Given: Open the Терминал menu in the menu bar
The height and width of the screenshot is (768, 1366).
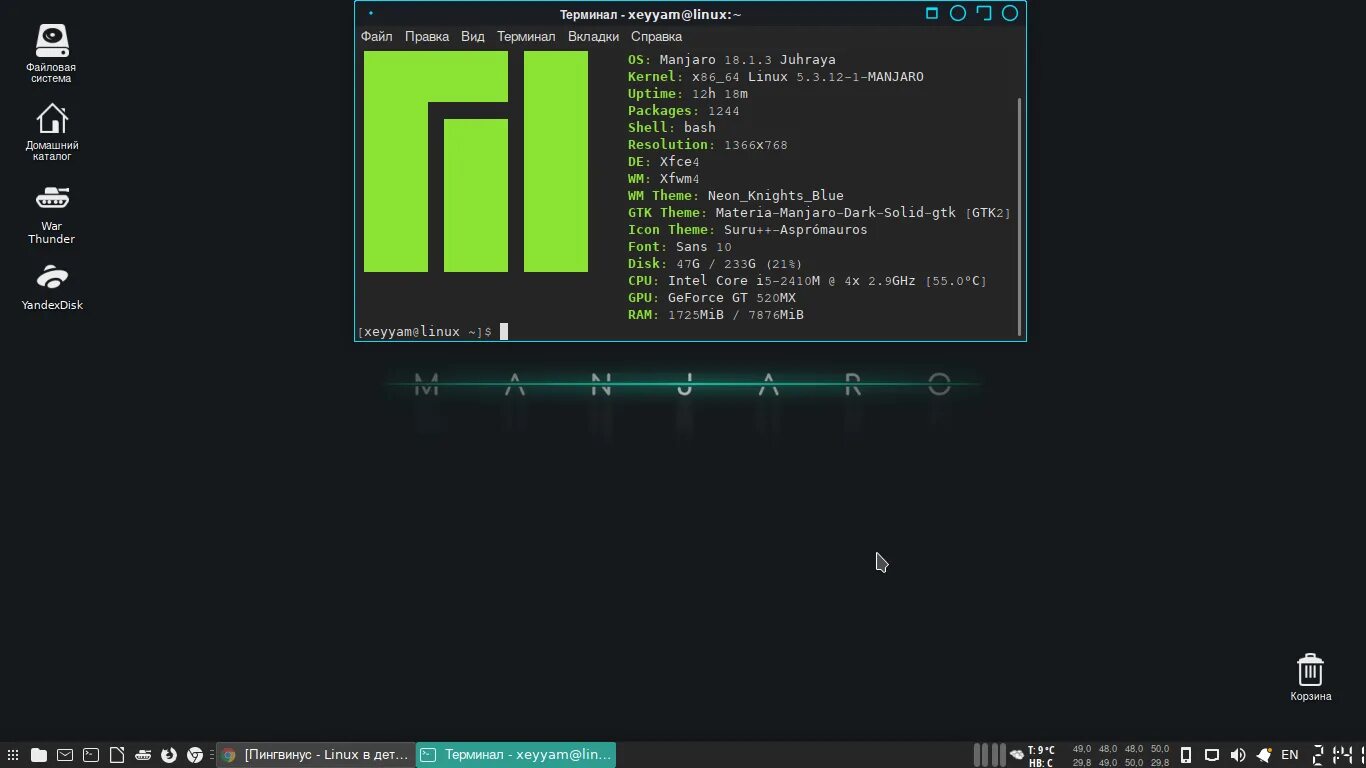Looking at the screenshot, I should click(x=526, y=36).
